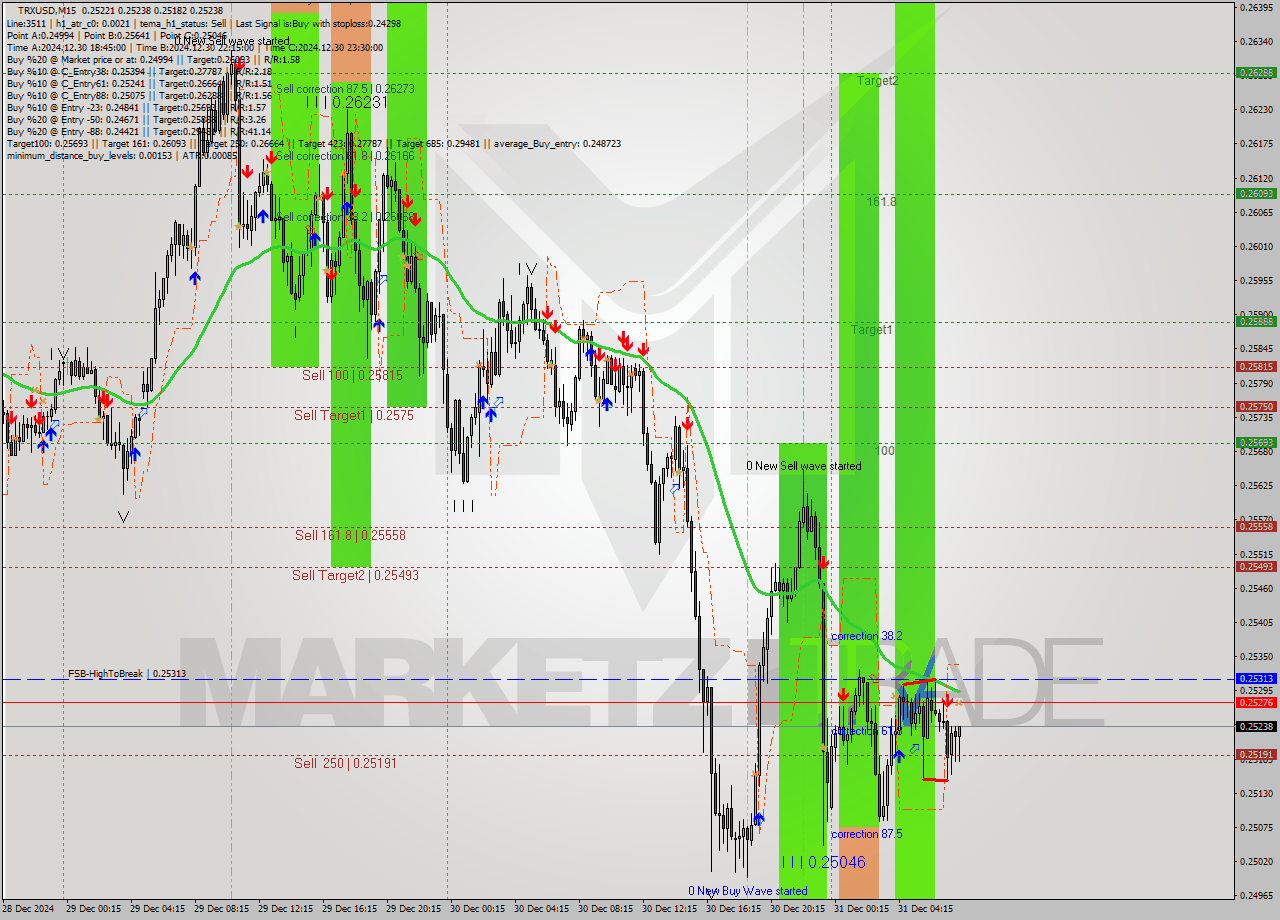Click the '0 New Sell wave started' label mid-chart
The height and width of the screenshot is (920, 1280).
(804, 466)
